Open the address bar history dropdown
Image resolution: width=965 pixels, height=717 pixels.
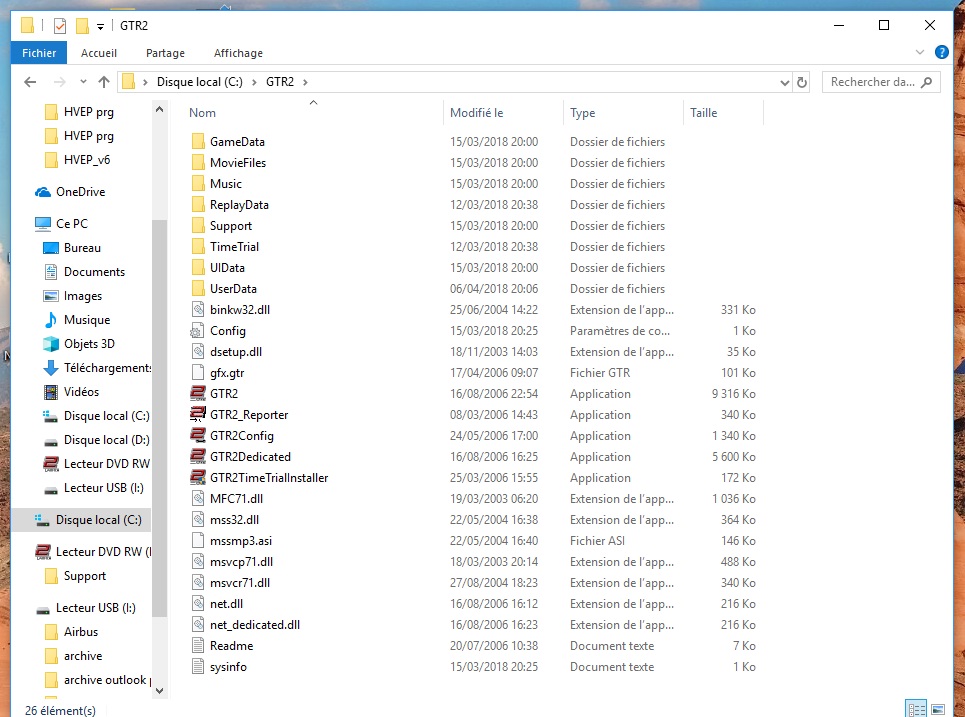pos(784,82)
